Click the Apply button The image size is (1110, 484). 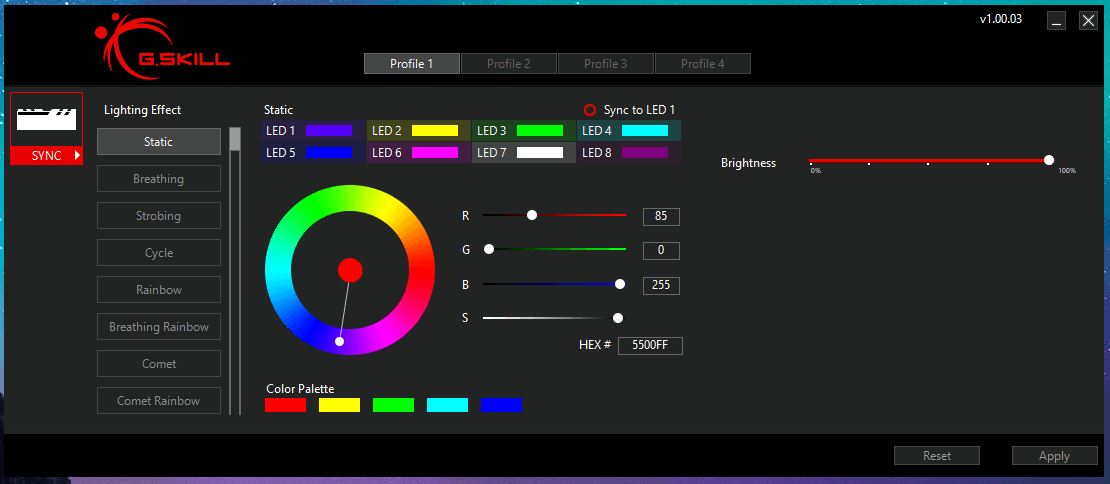tap(1054, 456)
